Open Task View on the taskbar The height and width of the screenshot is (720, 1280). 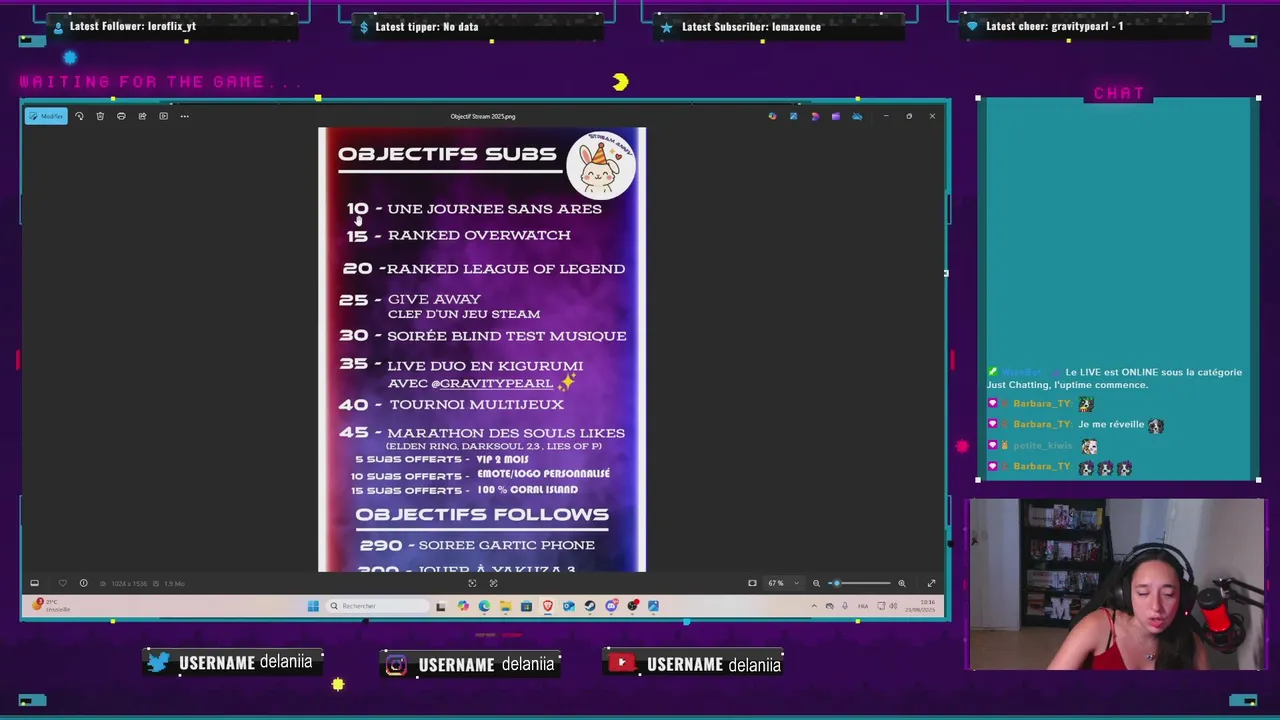tap(440, 606)
